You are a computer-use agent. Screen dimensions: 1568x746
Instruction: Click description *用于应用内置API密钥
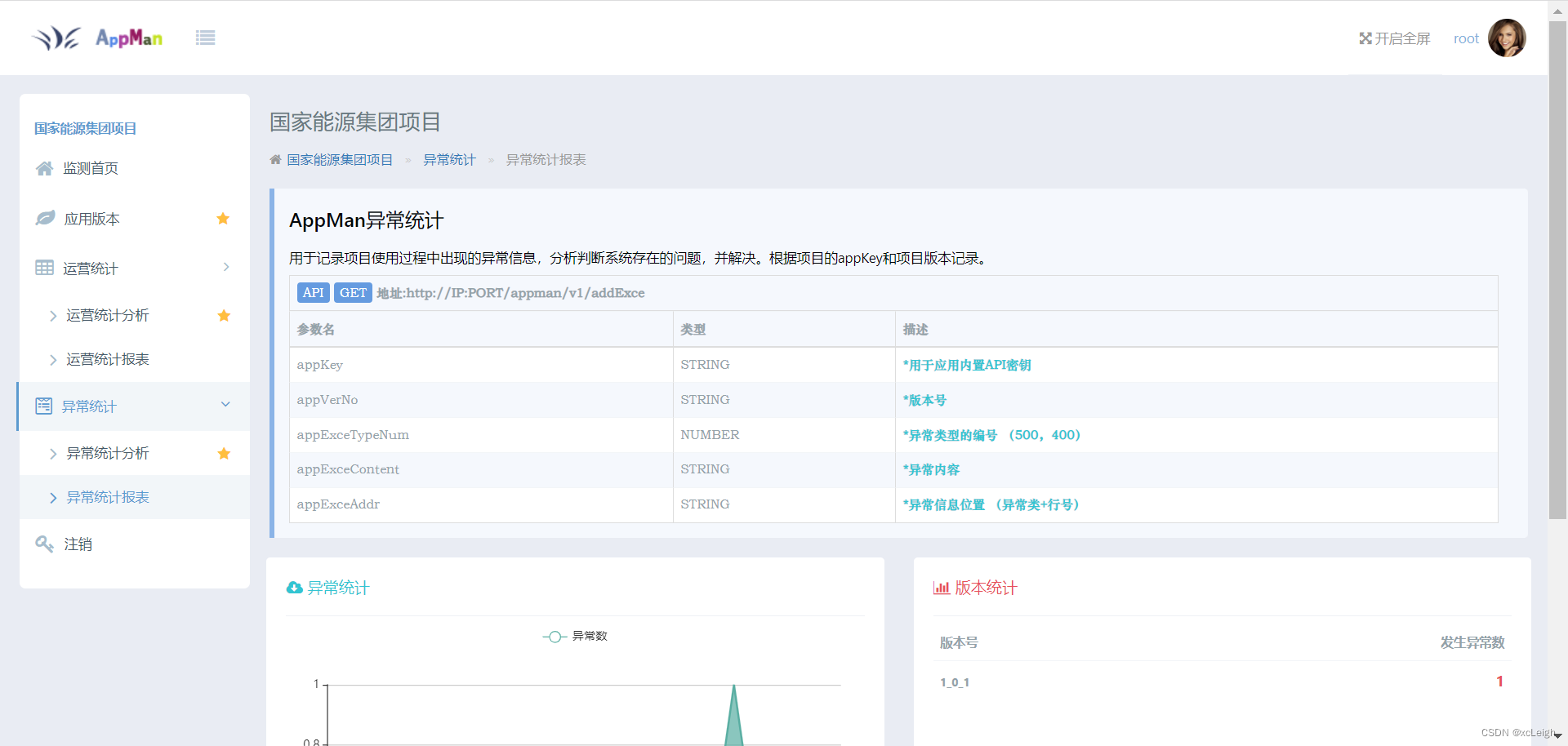[x=967, y=365]
